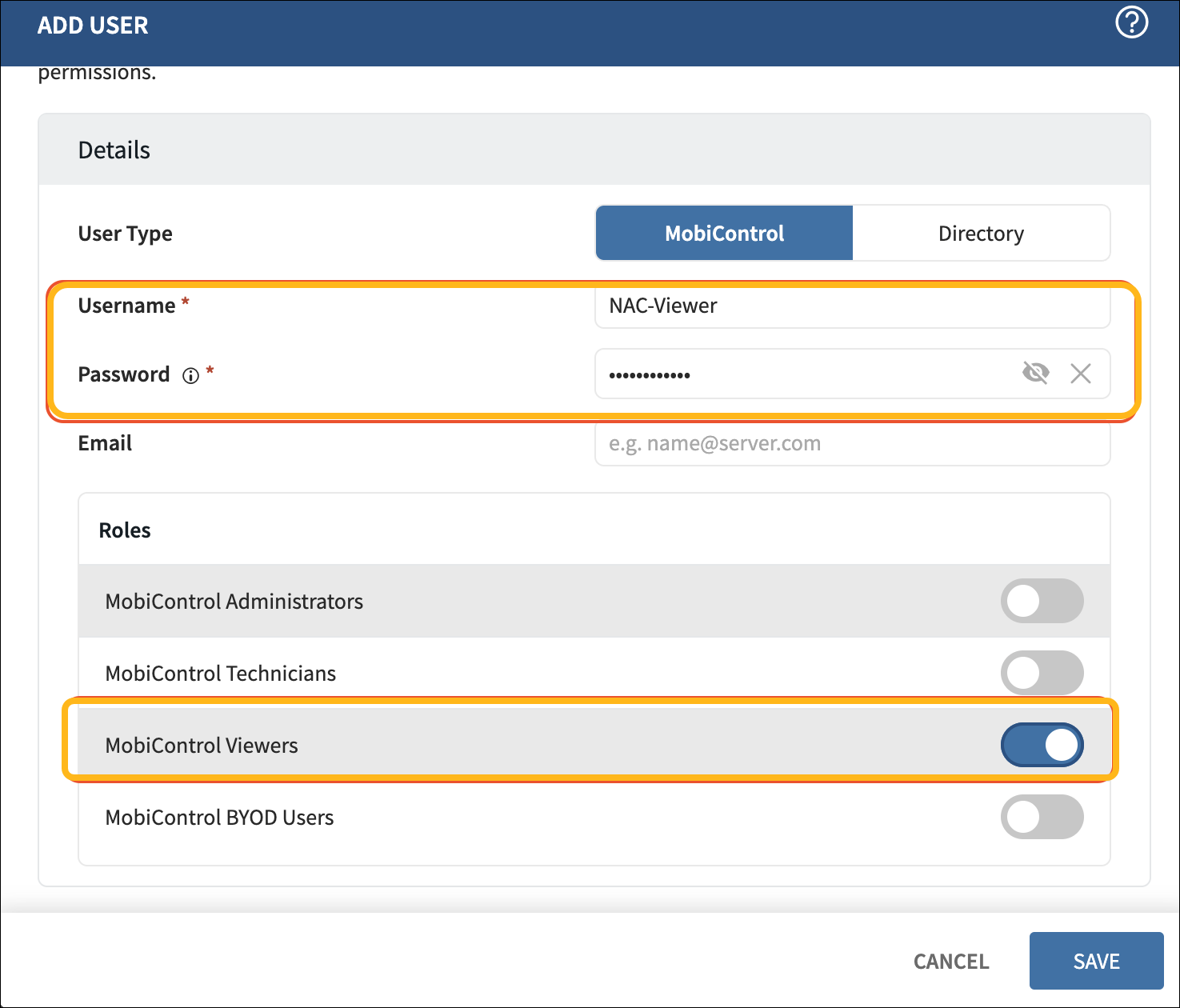
Task: Click the ADD USER dialog title
Action: pos(92,25)
